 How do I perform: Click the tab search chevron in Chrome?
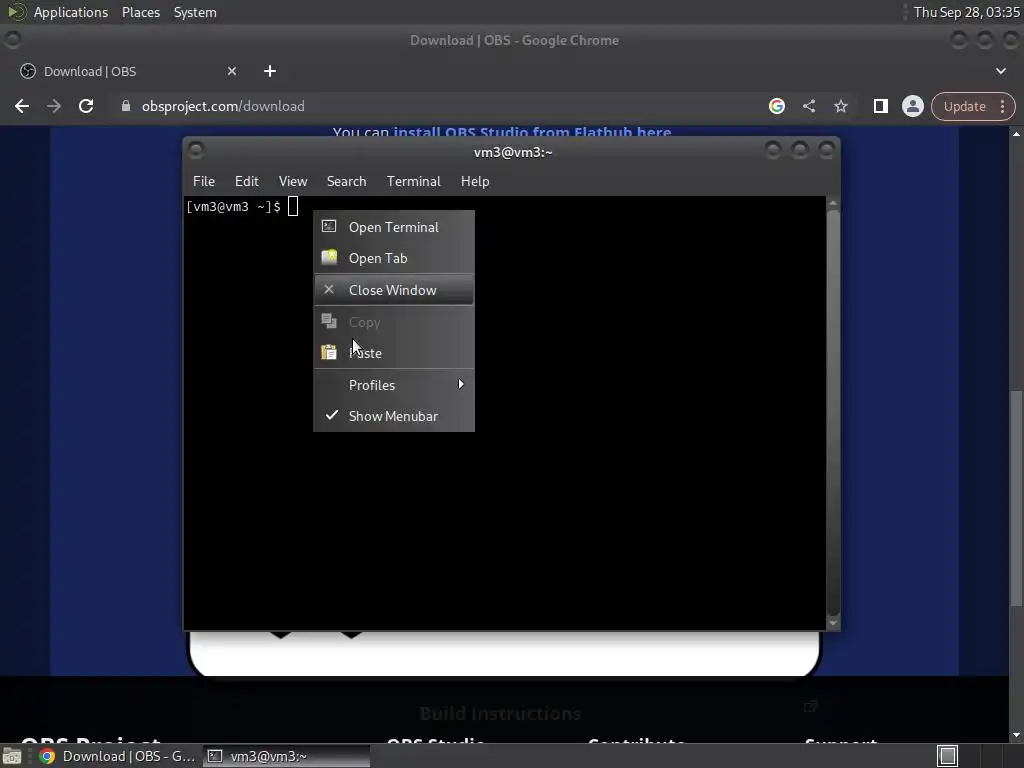[x=1000, y=71]
